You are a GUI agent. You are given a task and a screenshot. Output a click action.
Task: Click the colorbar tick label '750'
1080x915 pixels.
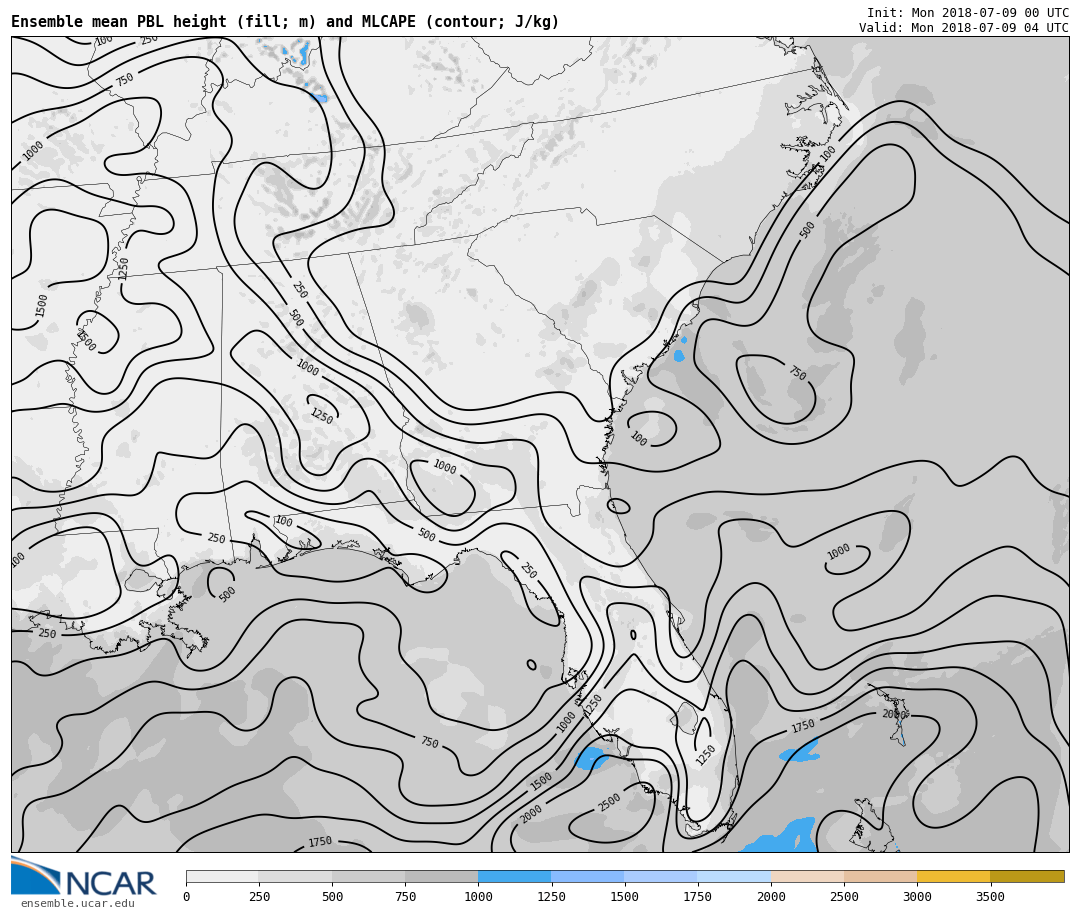(x=405, y=896)
